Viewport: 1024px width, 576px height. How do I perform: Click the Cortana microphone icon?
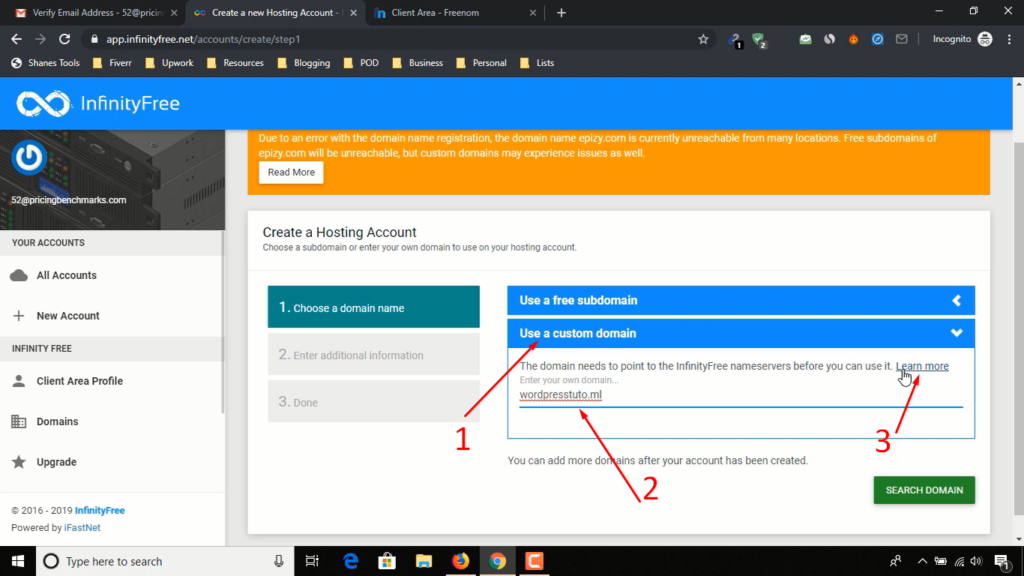(x=279, y=561)
